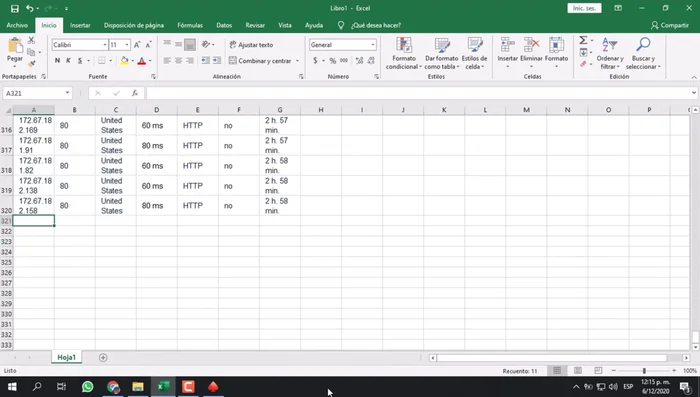Open Estilos de celda gallery

click(475, 53)
